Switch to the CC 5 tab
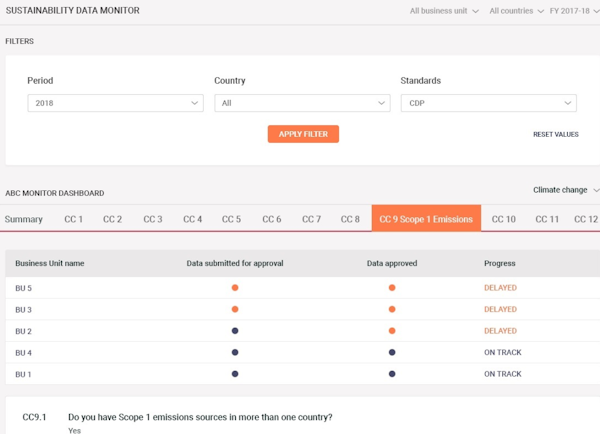Screen dimensions: 600x434 pos(232,219)
